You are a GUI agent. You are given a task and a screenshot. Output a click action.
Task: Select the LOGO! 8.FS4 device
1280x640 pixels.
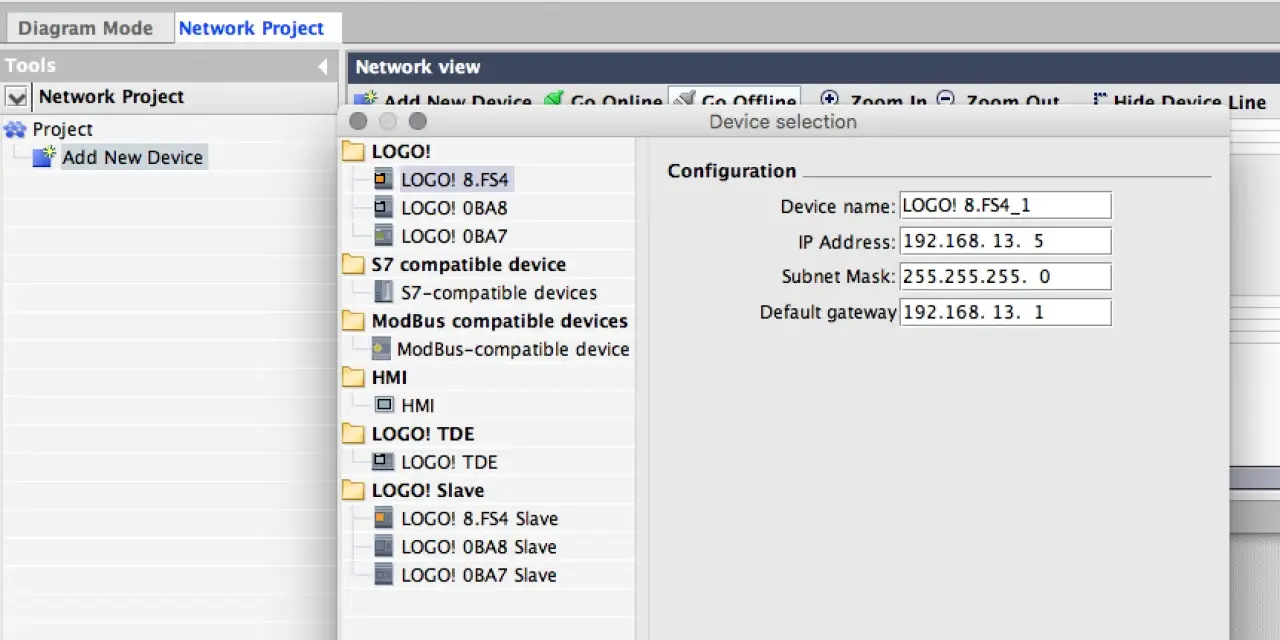click(x=456, y=180)
